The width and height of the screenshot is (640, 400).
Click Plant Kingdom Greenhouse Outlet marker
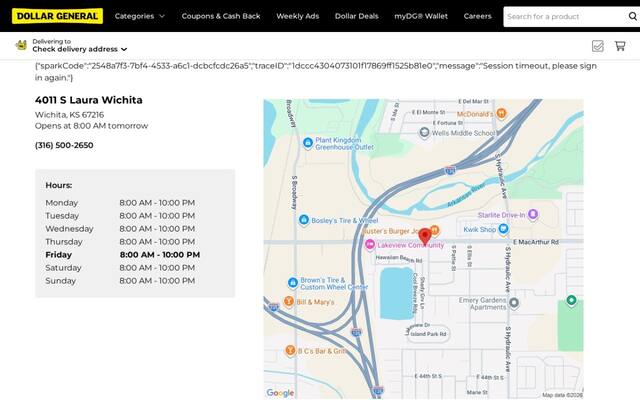[x=308, y=143]
